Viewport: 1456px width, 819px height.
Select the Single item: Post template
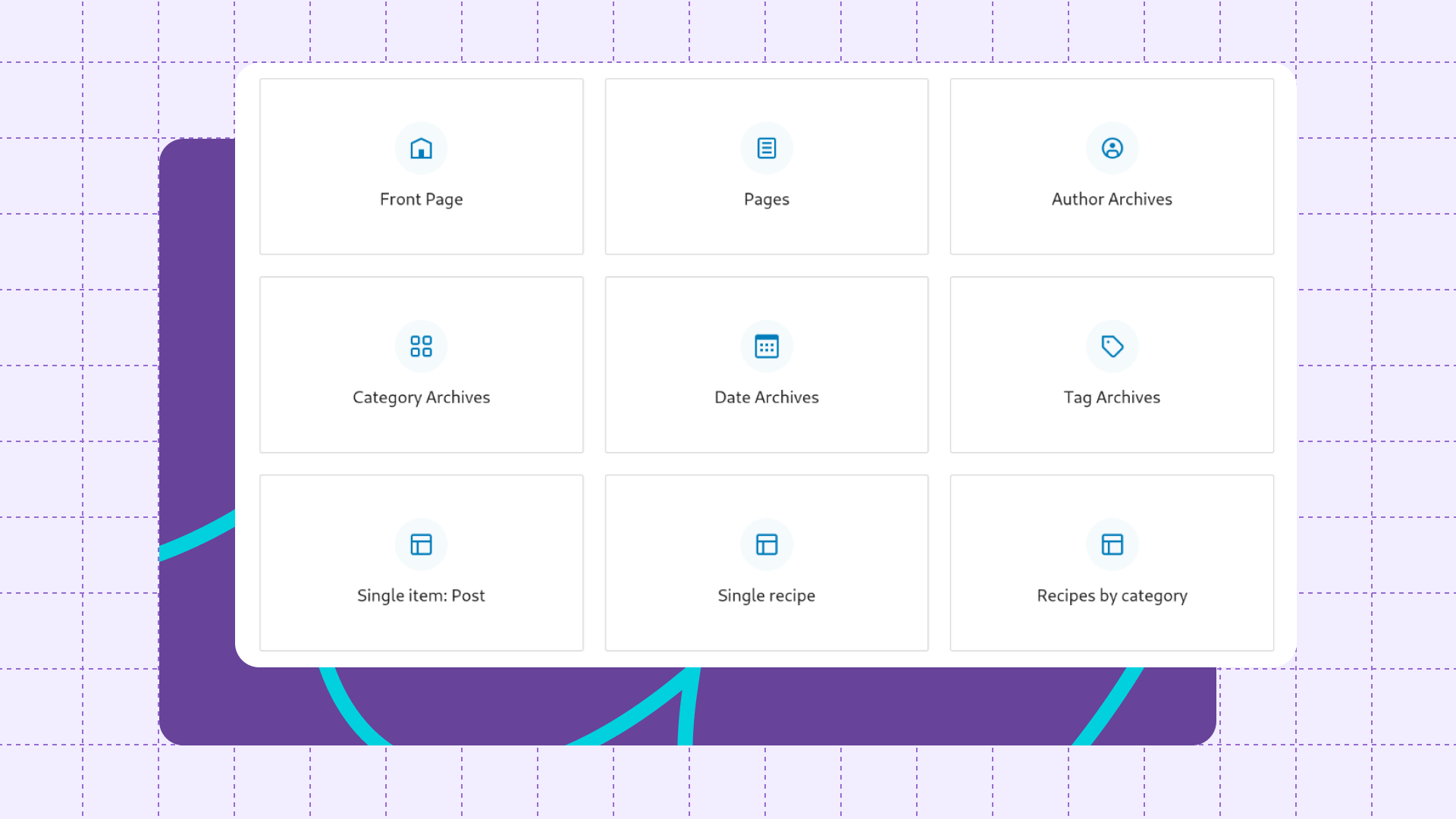click(421, 563)
